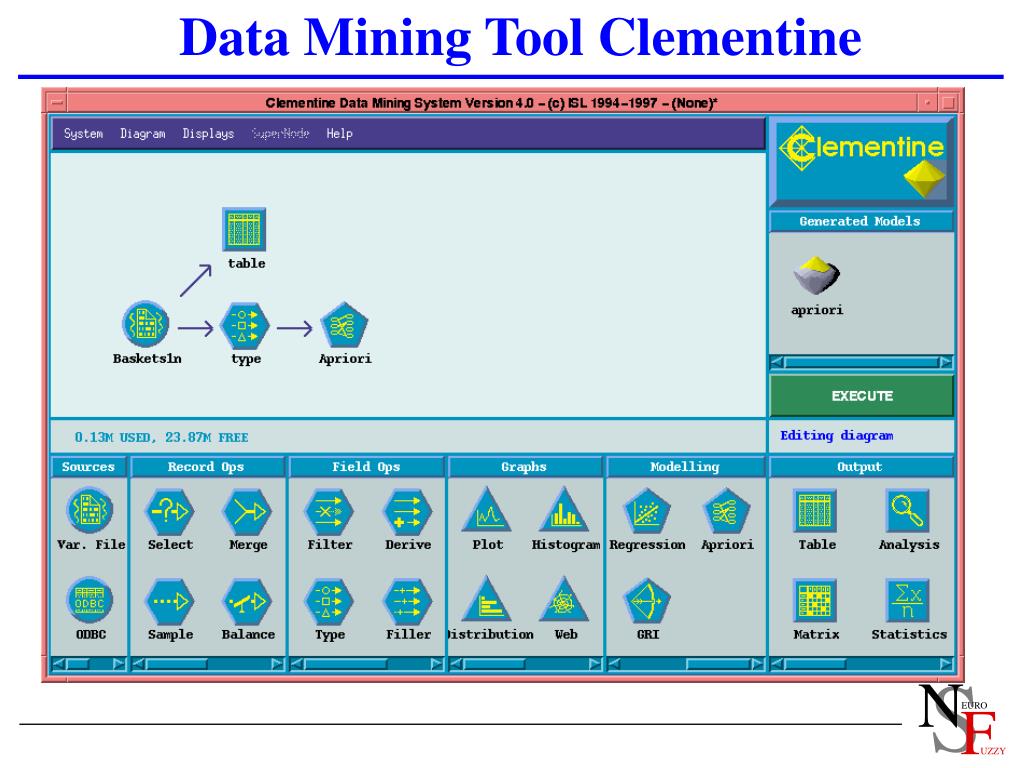Viewport: 1024px width, 768px height.
Task: Open the System menu
Action: [83, 134]
